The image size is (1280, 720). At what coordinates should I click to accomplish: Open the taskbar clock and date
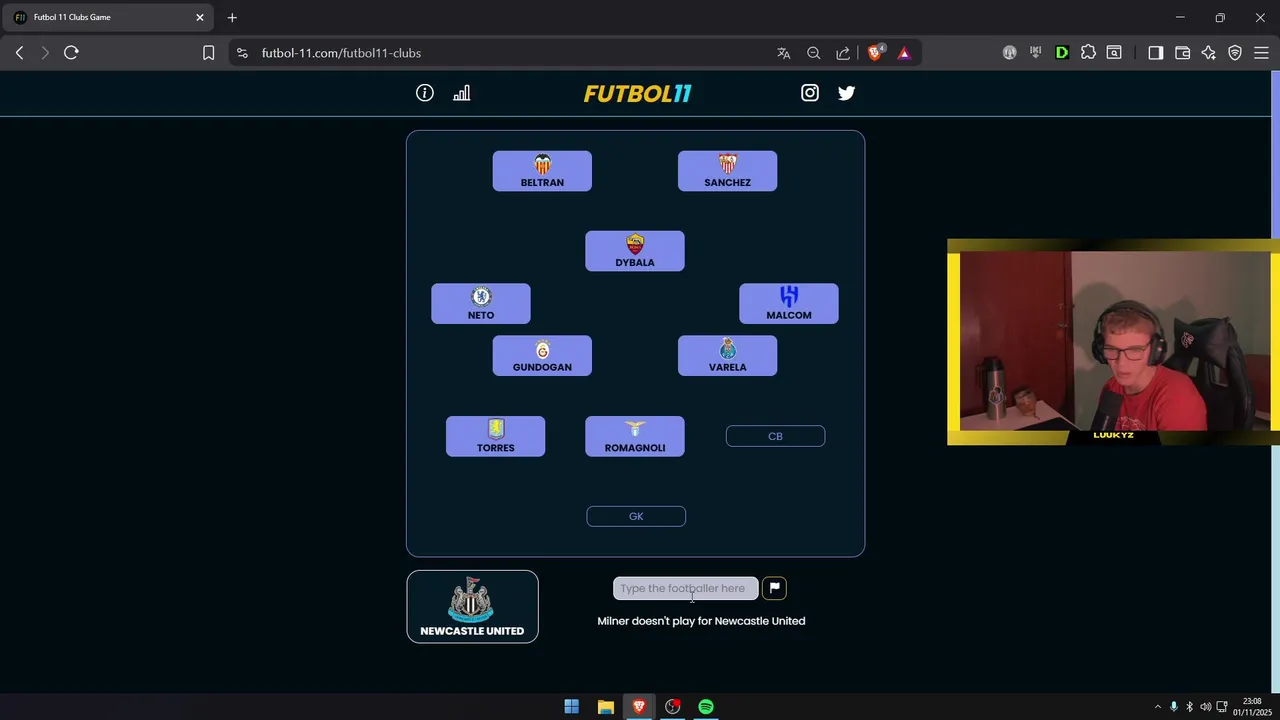pos(1252,707)
